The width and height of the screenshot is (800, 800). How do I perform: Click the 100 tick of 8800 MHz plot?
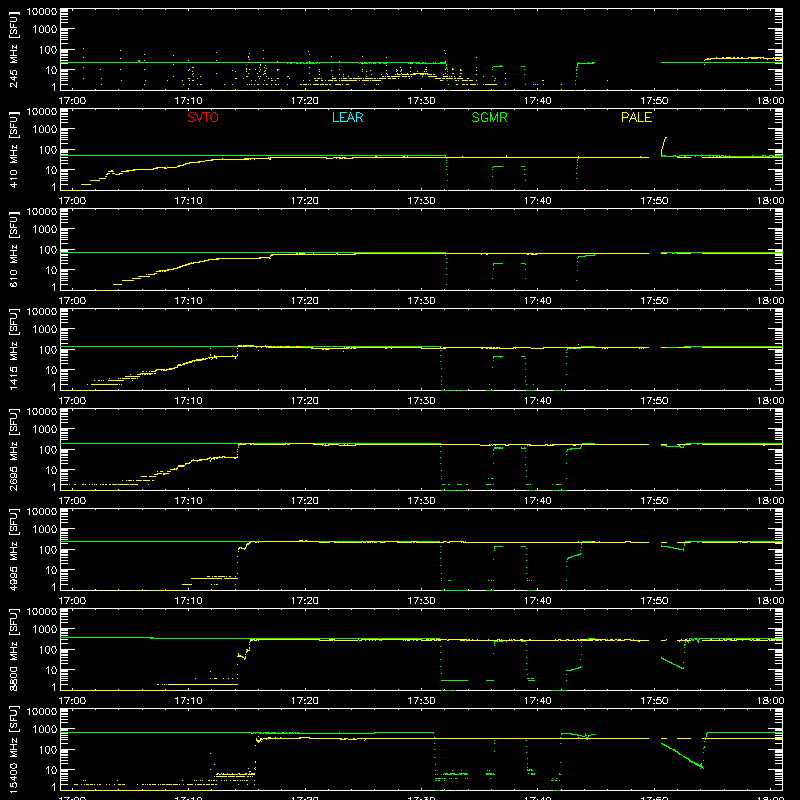click(x=48, y=650)
